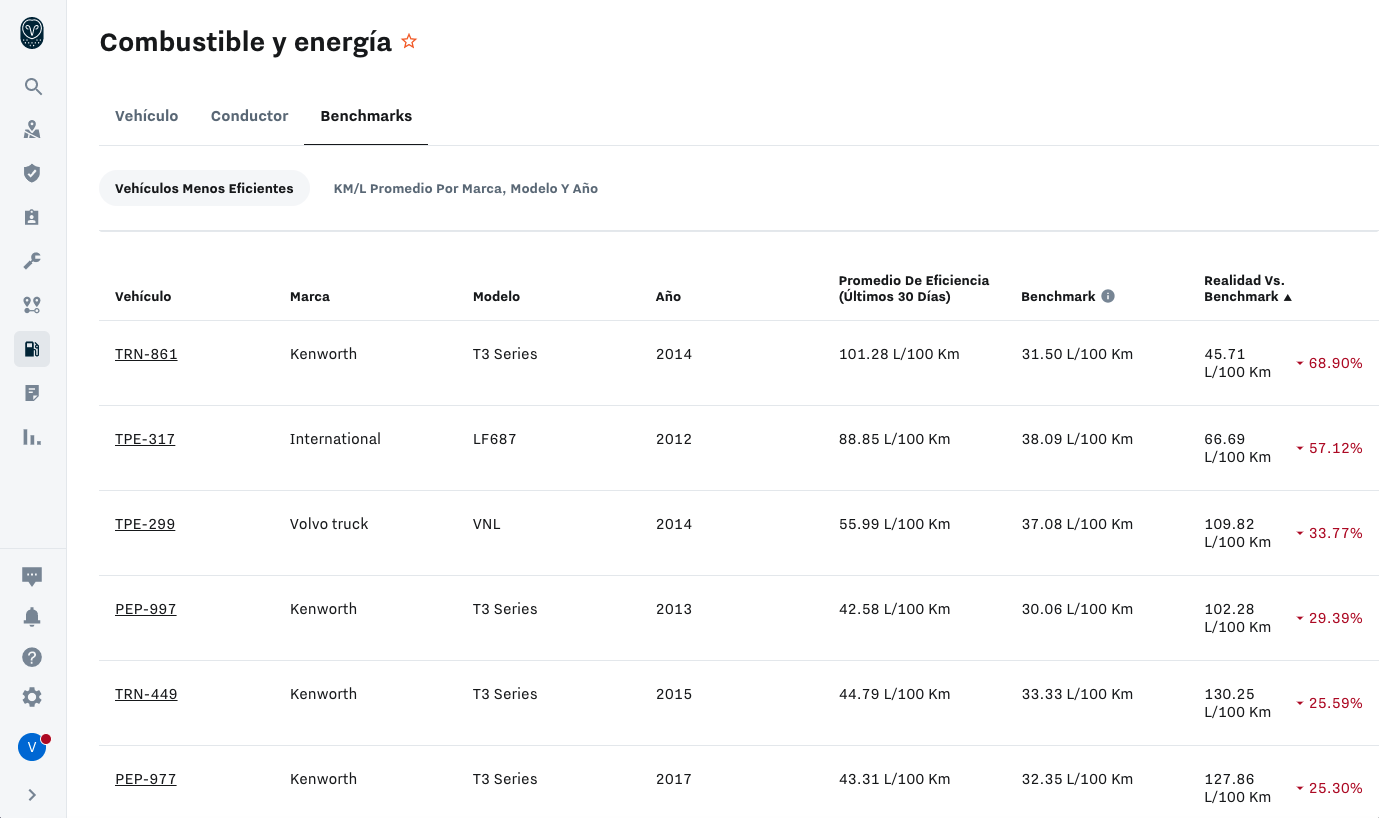Show Benchmark column info tooltip icon
Image resolution: width=1379 pixels, height=818 pixels.
[1108, 296]
